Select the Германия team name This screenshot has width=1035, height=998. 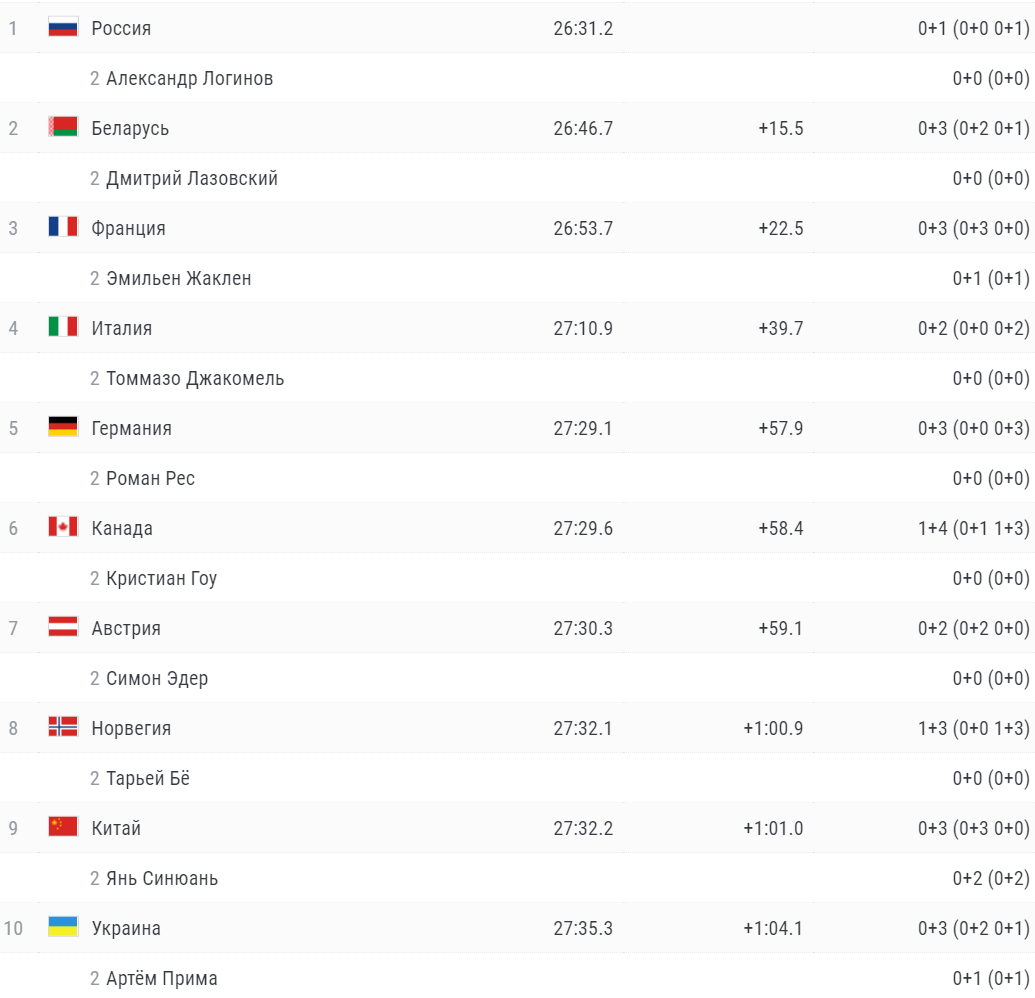(131, 428)
